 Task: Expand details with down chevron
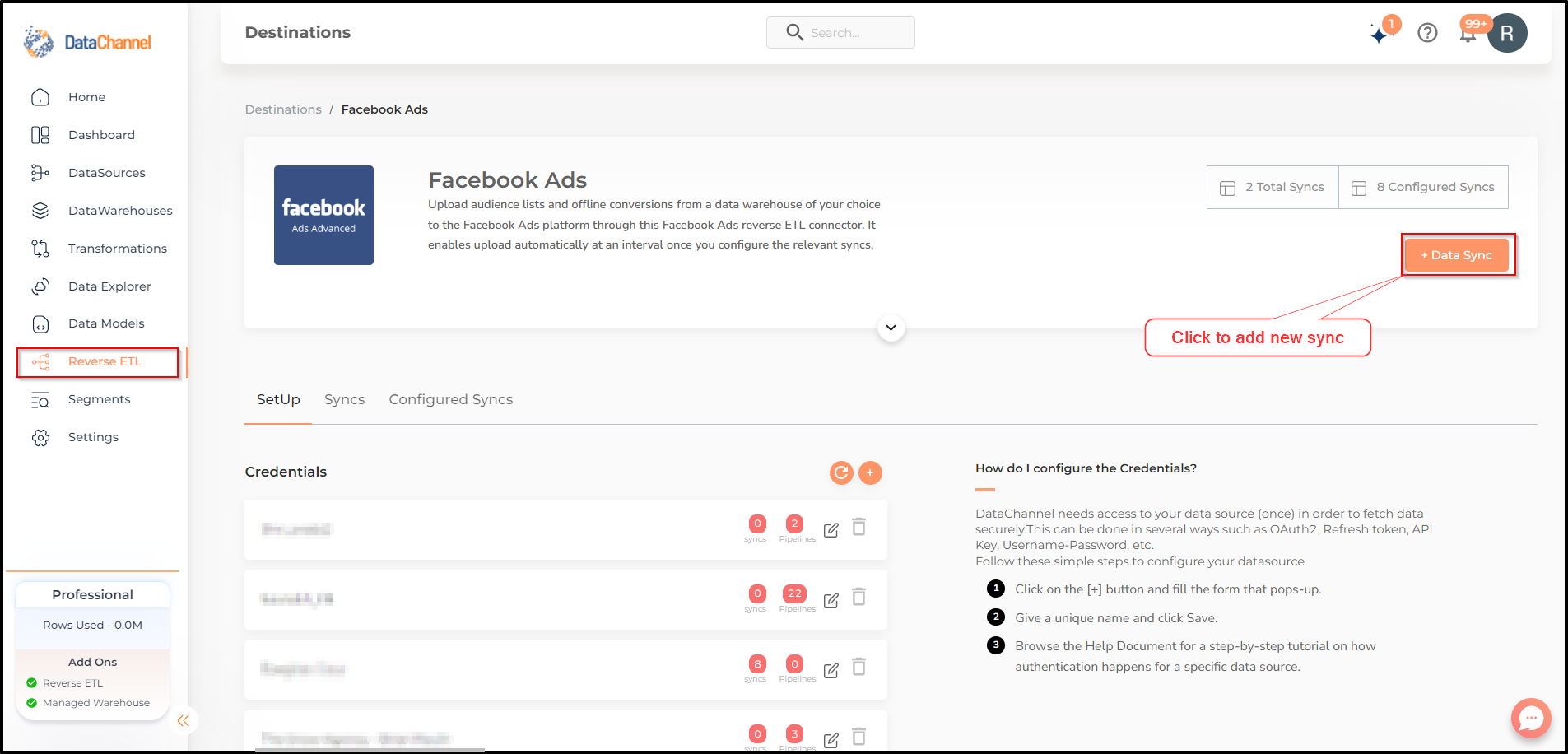pyautogui.click(x=891, y=328)
